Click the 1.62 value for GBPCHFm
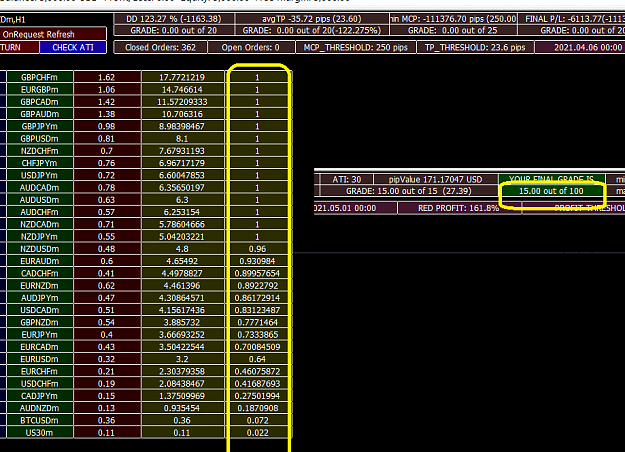The height and width of the screenshot is (452, 625). 107,77
